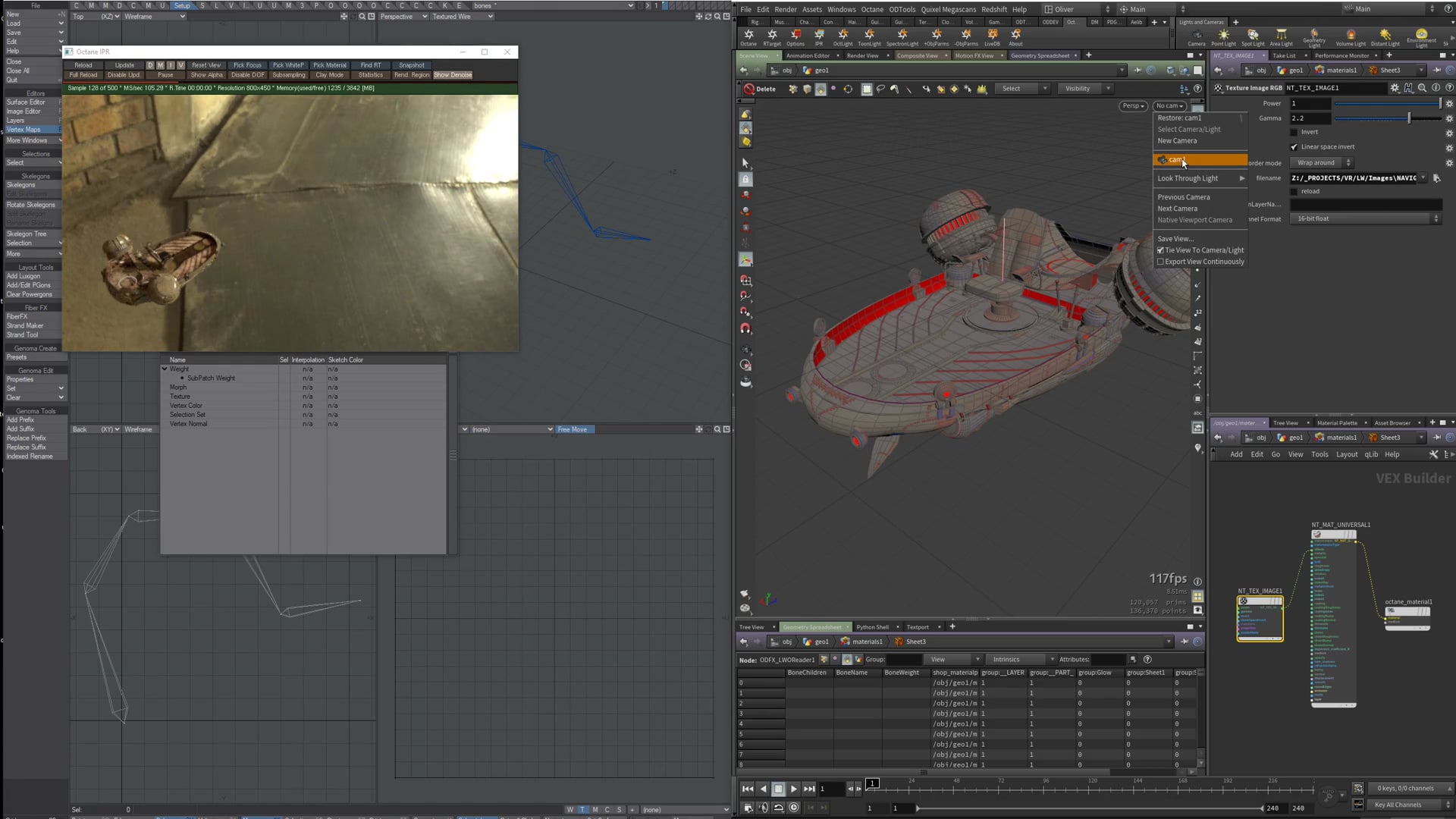Jump to first frame in playbar
The height and width of the screenshot is (819, 1456).
point(748,789)
